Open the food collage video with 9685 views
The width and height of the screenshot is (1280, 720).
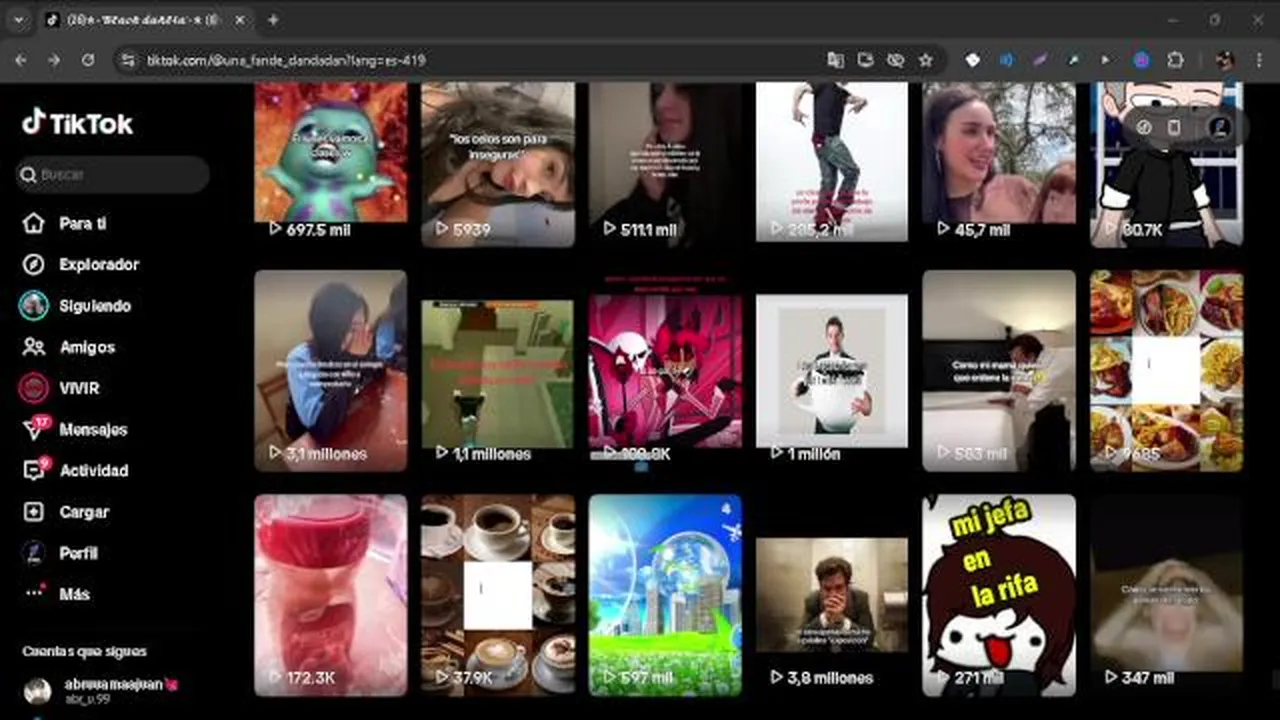pos(1166,370)
